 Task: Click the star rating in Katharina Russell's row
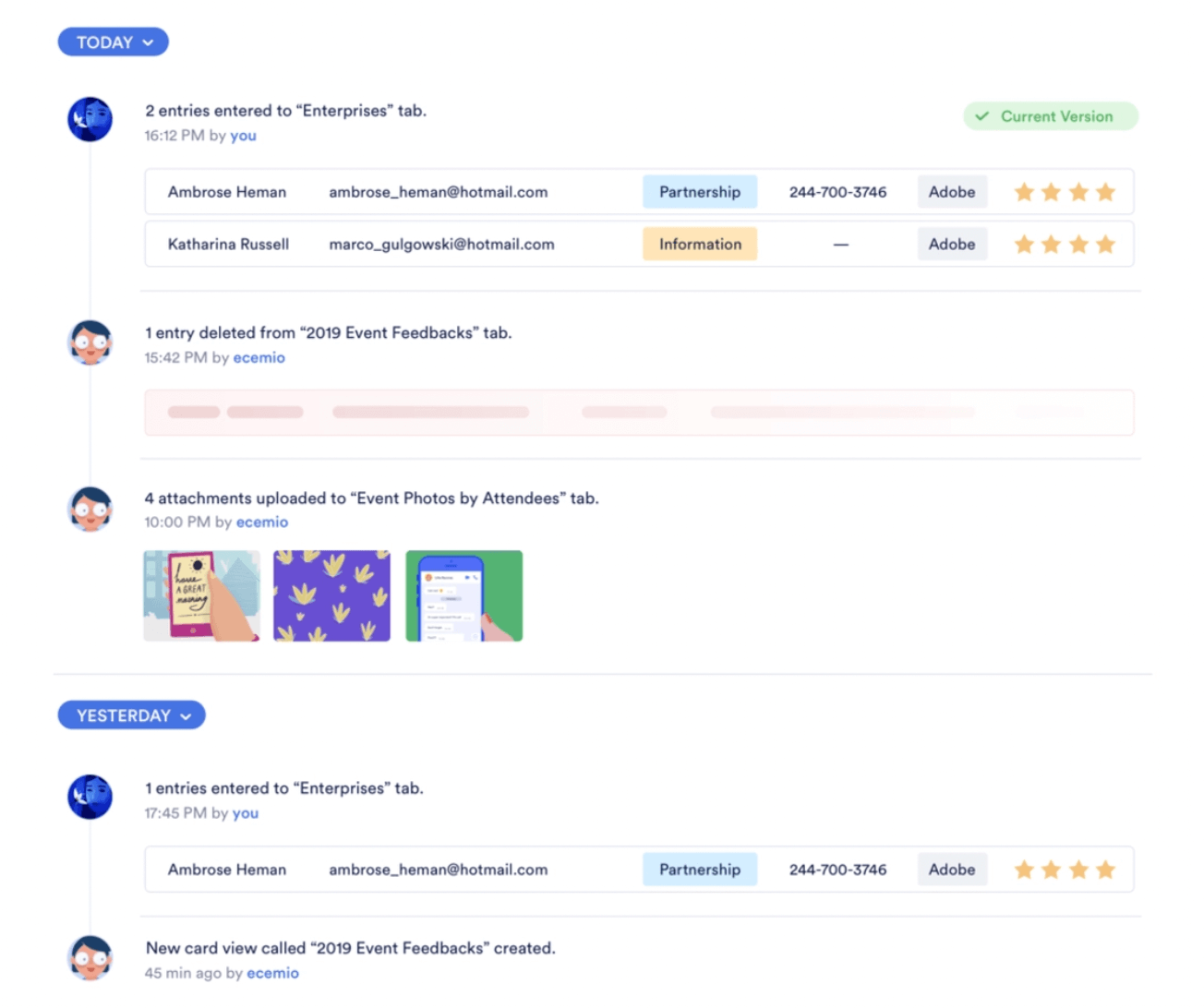click(1064, 245)
